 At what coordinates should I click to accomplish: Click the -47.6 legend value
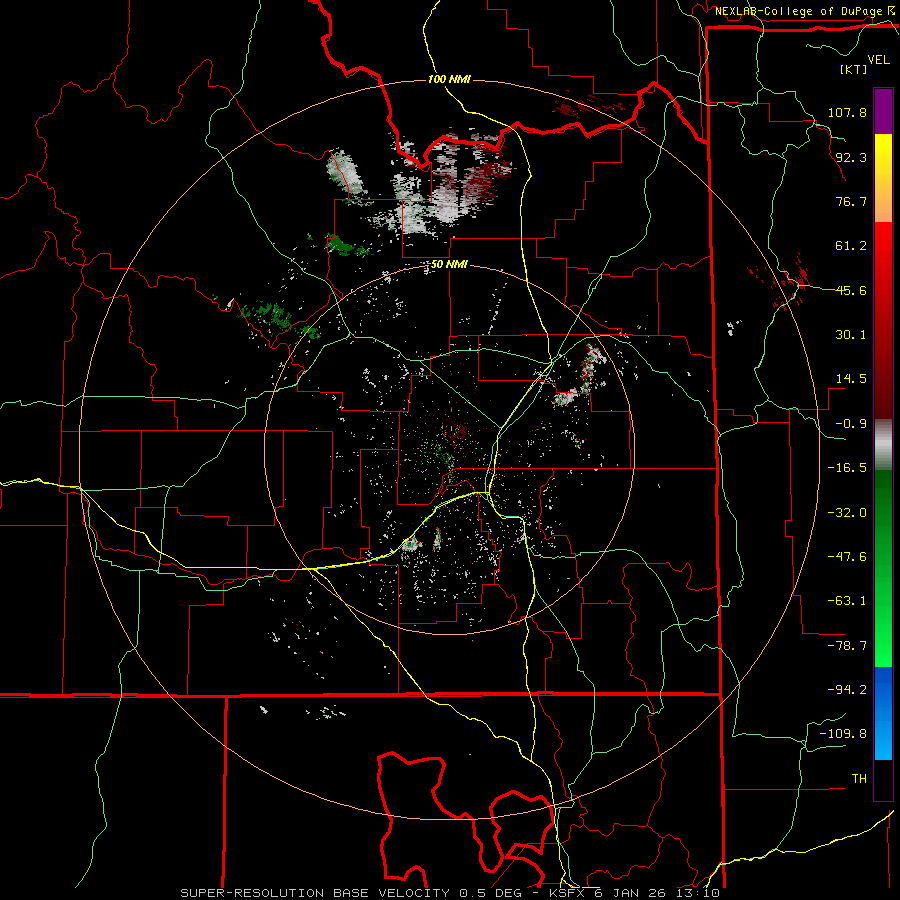(847, 557)
